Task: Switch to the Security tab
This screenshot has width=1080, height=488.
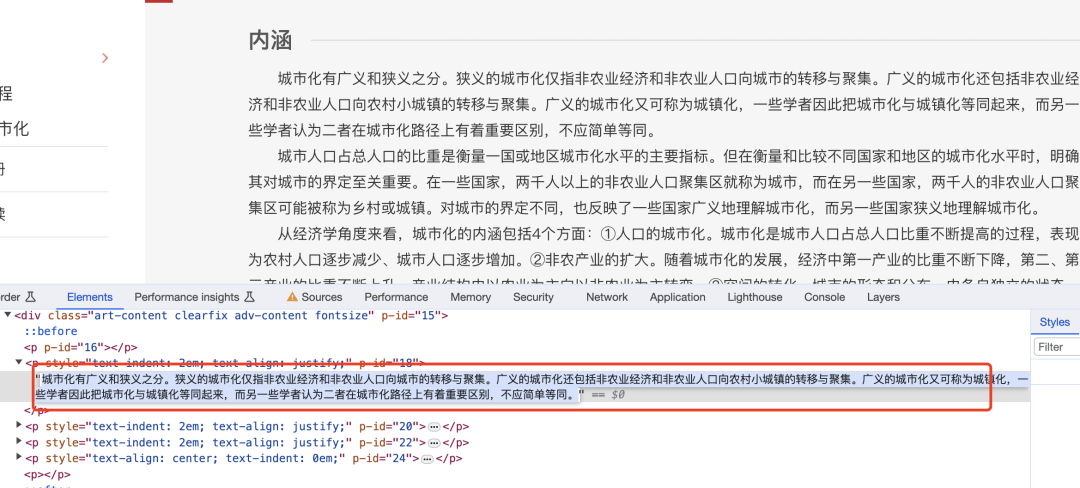Action: pos(533,297)
